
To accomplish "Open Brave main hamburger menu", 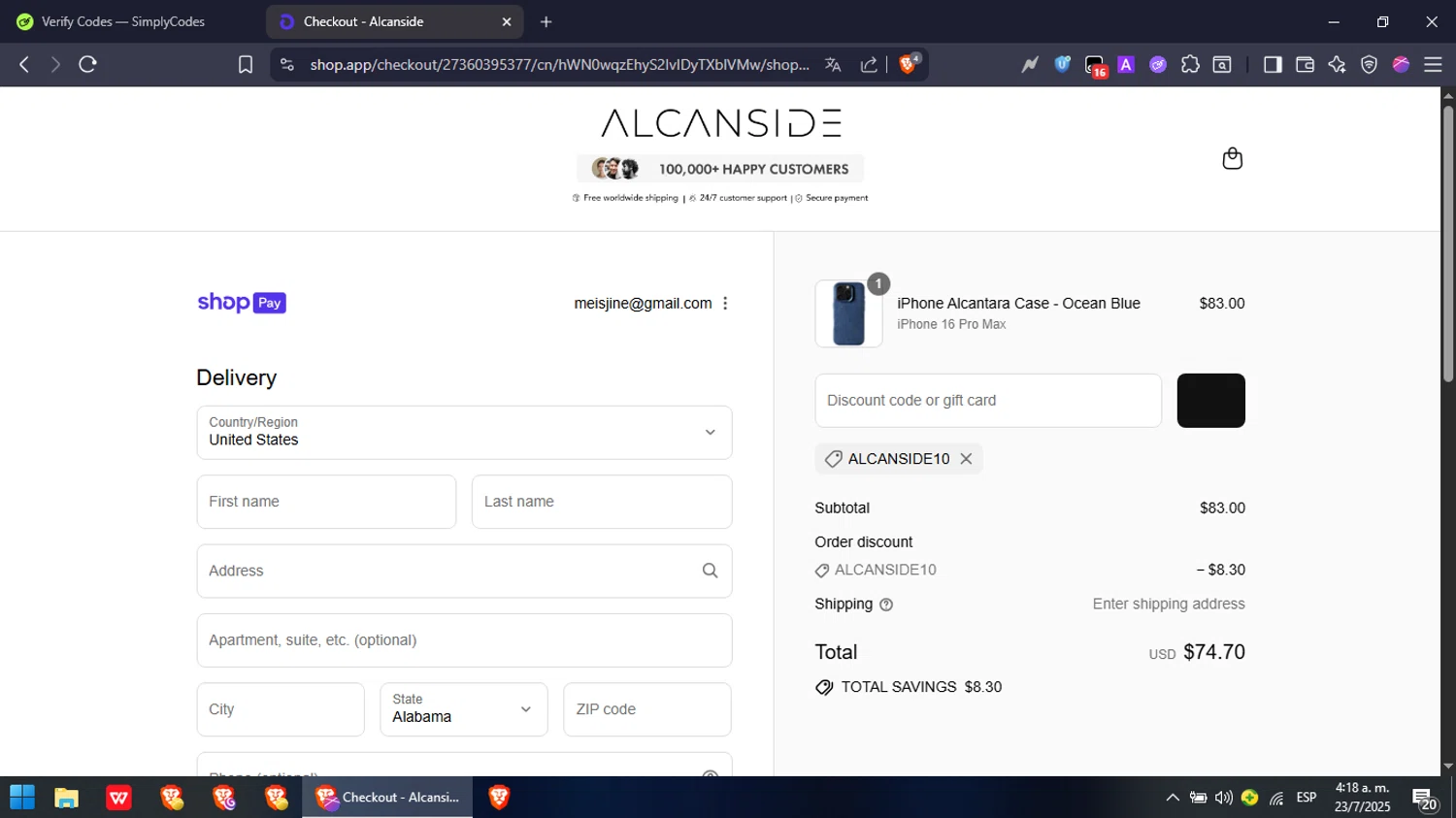I will click(1433, 64).
